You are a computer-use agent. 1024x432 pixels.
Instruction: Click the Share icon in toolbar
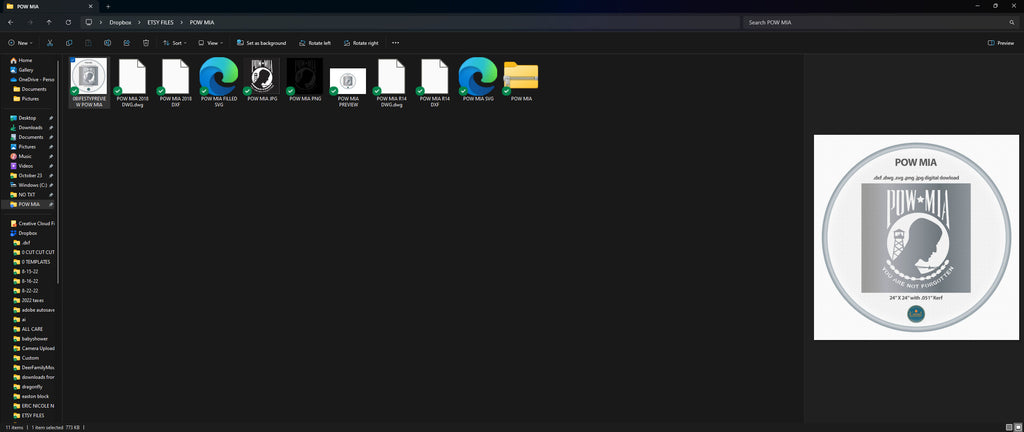click(127, 43)
